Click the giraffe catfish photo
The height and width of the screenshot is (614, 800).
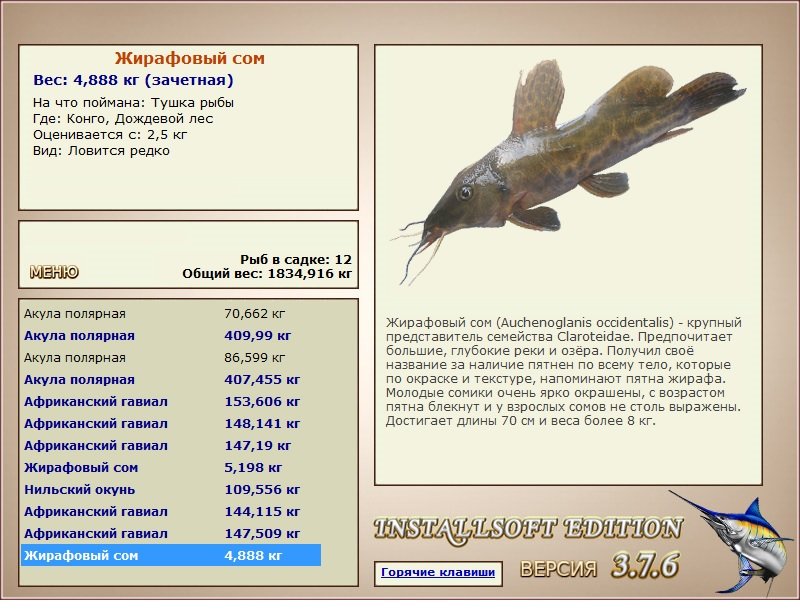click(568, 171)
